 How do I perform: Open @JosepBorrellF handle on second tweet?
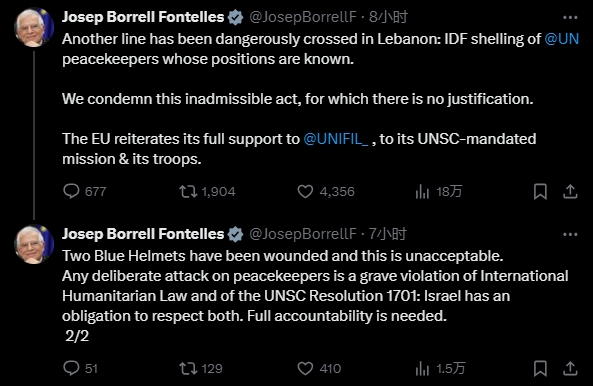[x=303, y=234]
